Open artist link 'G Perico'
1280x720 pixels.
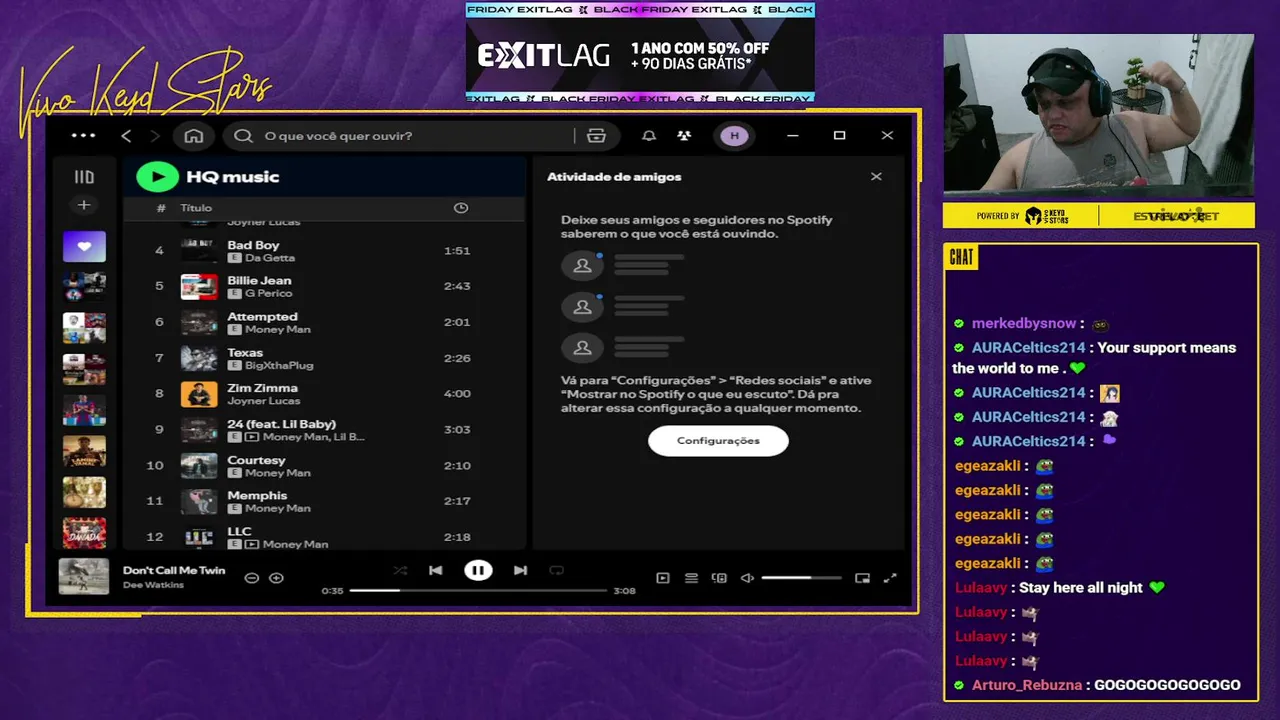pyautogui.click(x=269, y=294)
